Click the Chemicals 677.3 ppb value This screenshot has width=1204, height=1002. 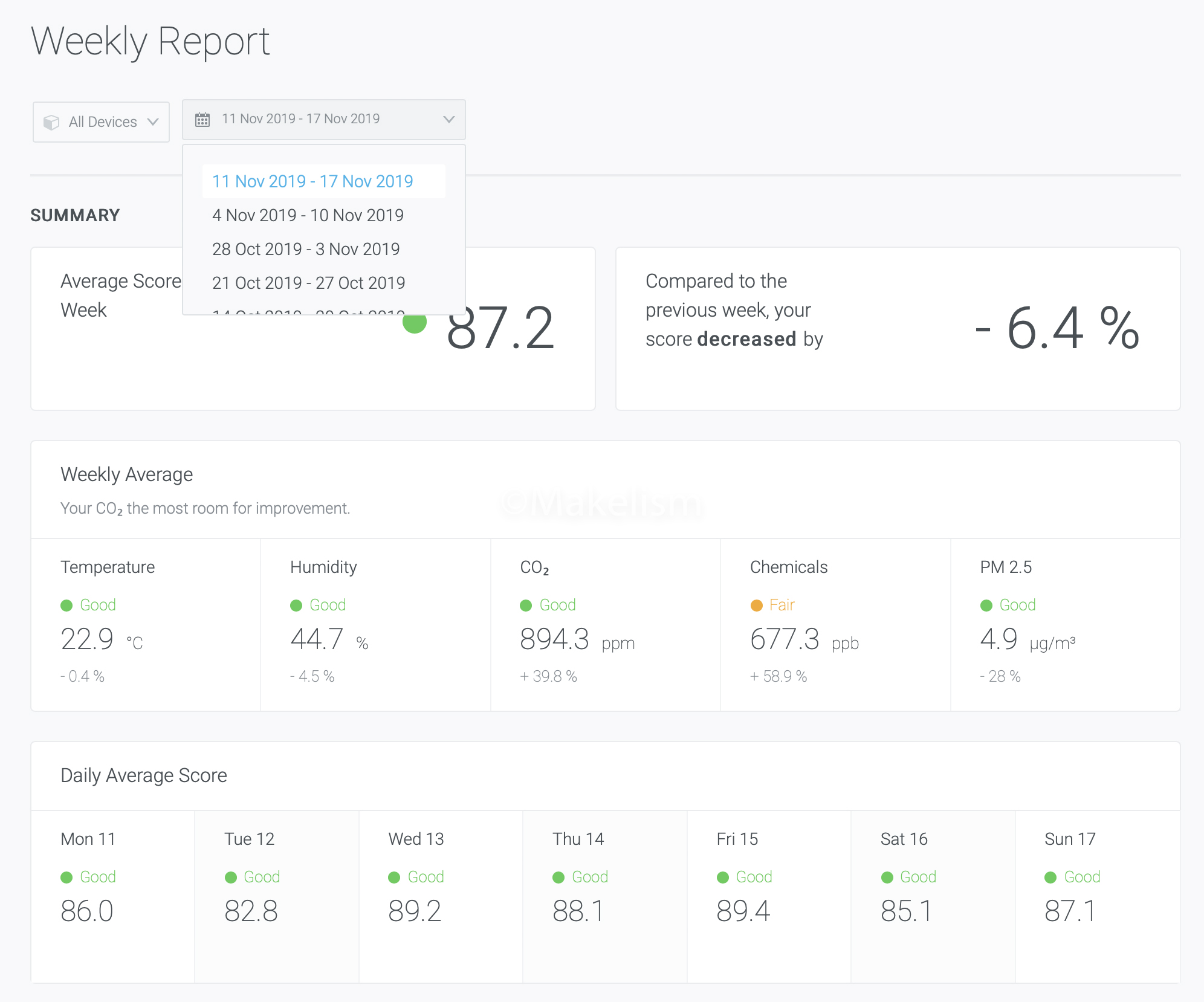(x=785, y=639)
